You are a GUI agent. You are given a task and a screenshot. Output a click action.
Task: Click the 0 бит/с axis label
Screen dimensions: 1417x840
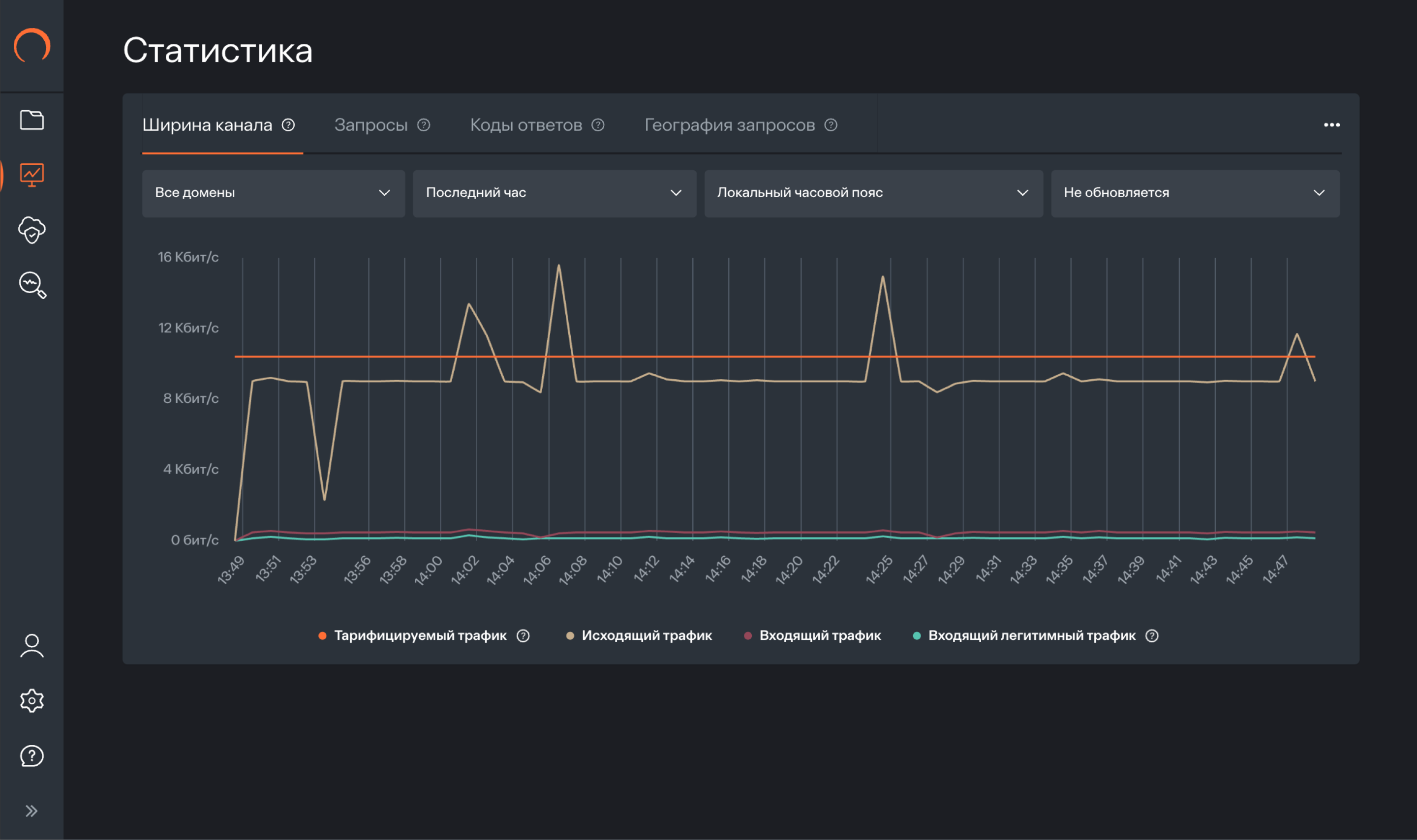195,540
